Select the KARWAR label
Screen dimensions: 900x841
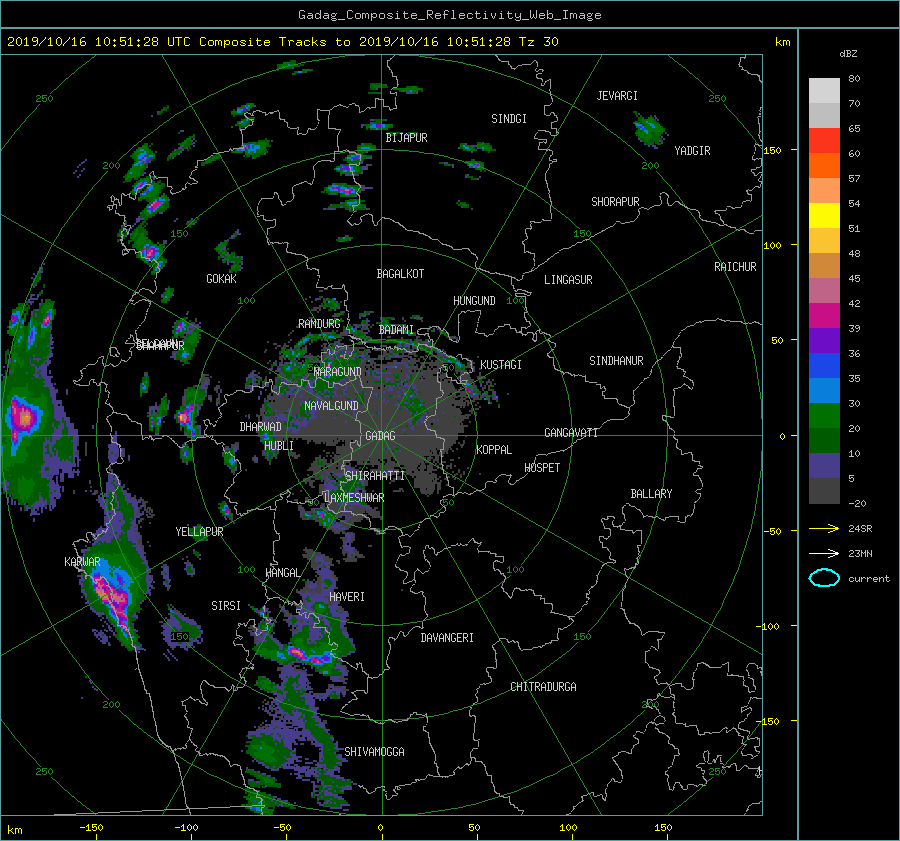pyautogui.click(x=82, y=562)
